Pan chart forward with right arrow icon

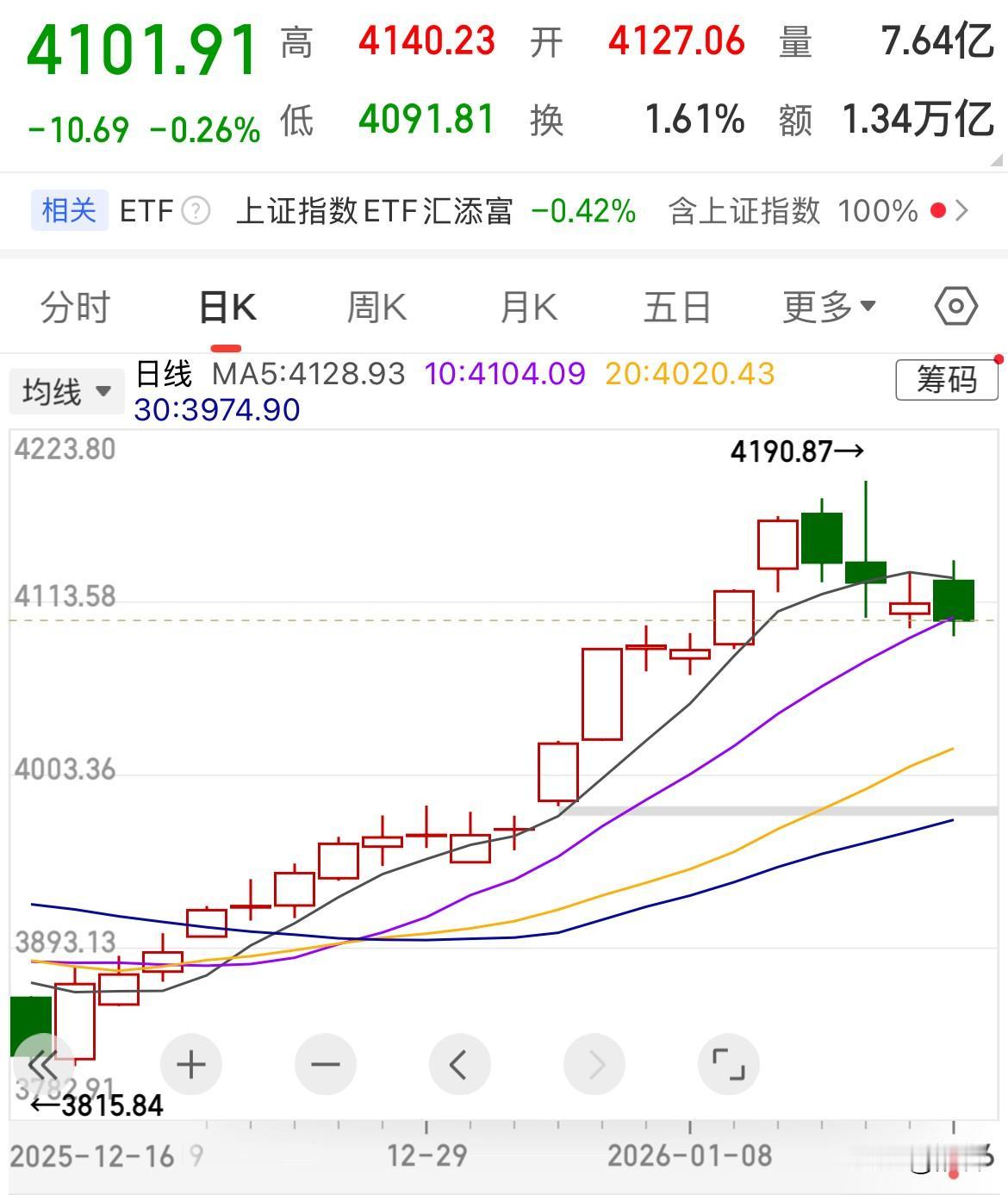pyautogui.click(x=594, y=1064)
